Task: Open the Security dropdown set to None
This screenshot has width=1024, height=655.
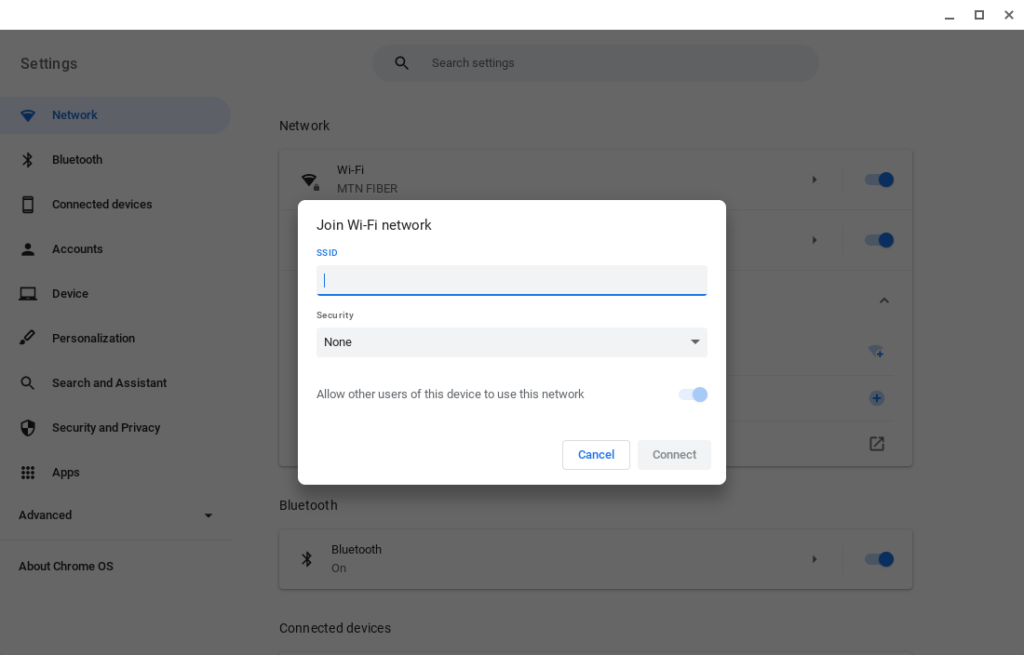Action: tap(511, 342)
